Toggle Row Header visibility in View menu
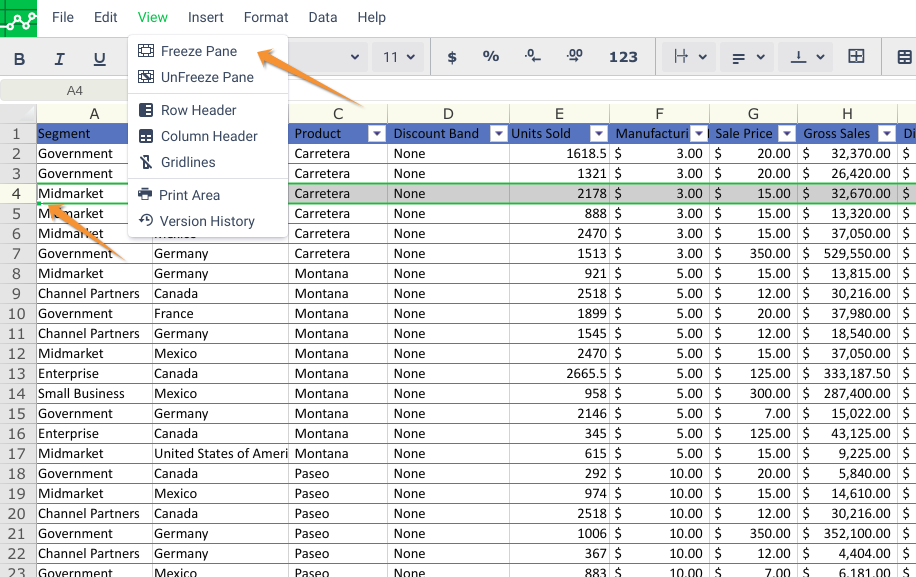Image resolution: width=916 pixels, height=577 pixels. click(x=198, y=110)
